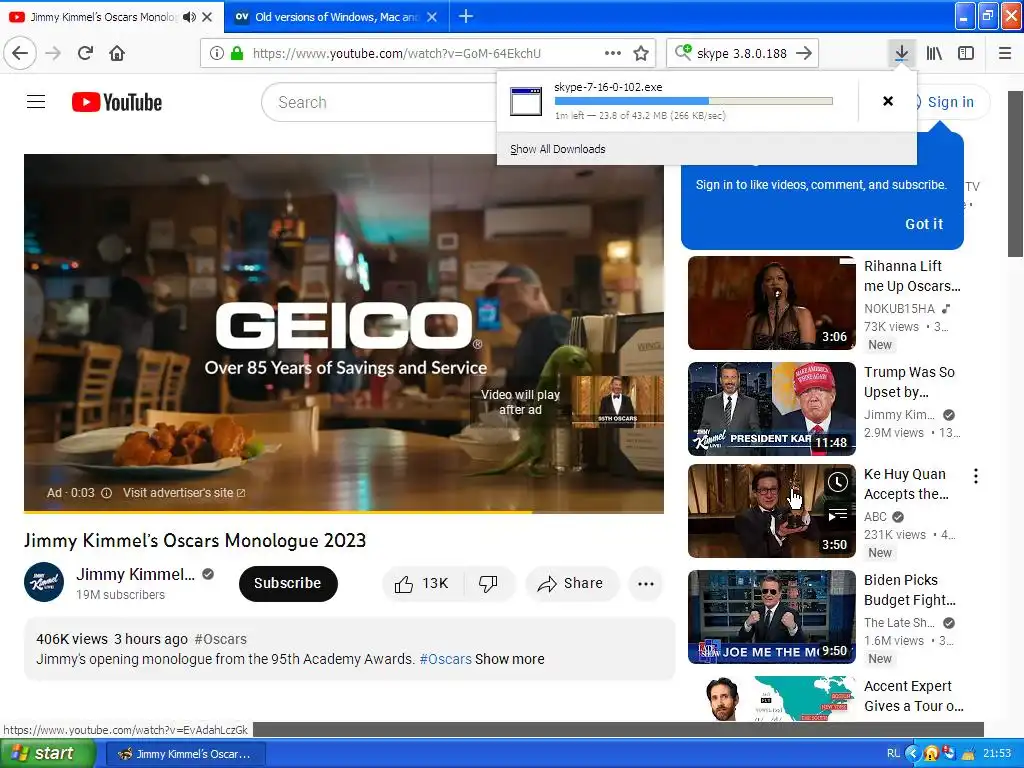Click Sign in button

coord(950,102)
